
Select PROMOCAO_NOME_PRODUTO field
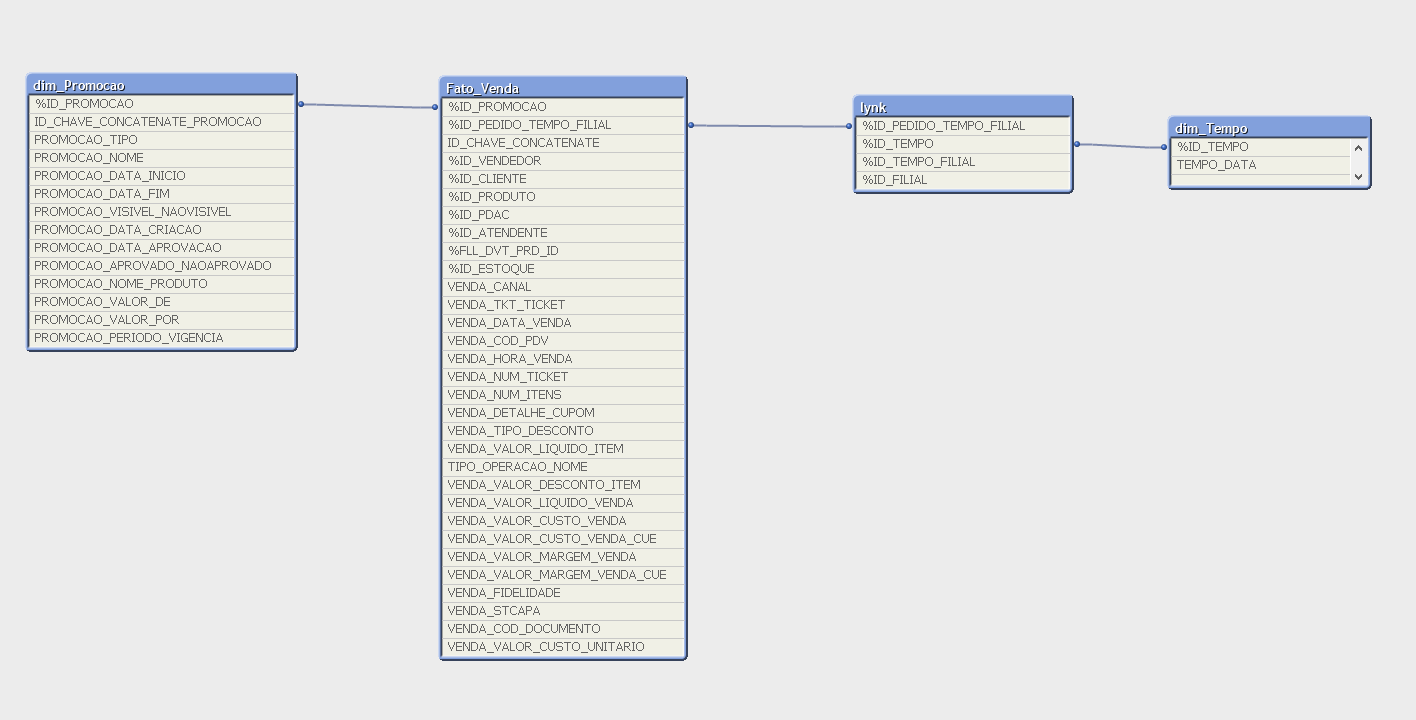(x=162, y=284)
